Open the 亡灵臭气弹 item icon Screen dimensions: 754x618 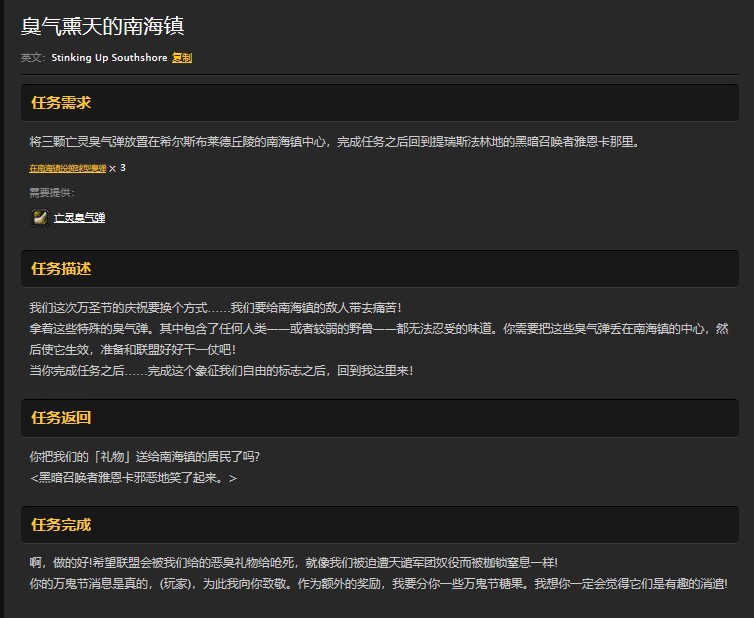click(40, 217)
